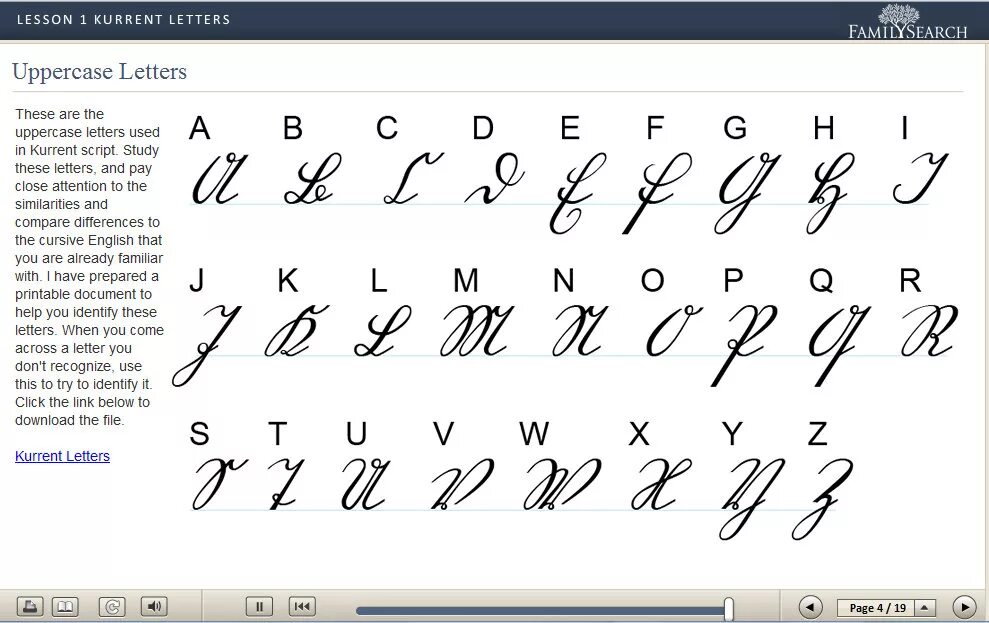Click the Kurrent script letter under M
The width and height of the screenshot is (989, 623).
(477, 330)
